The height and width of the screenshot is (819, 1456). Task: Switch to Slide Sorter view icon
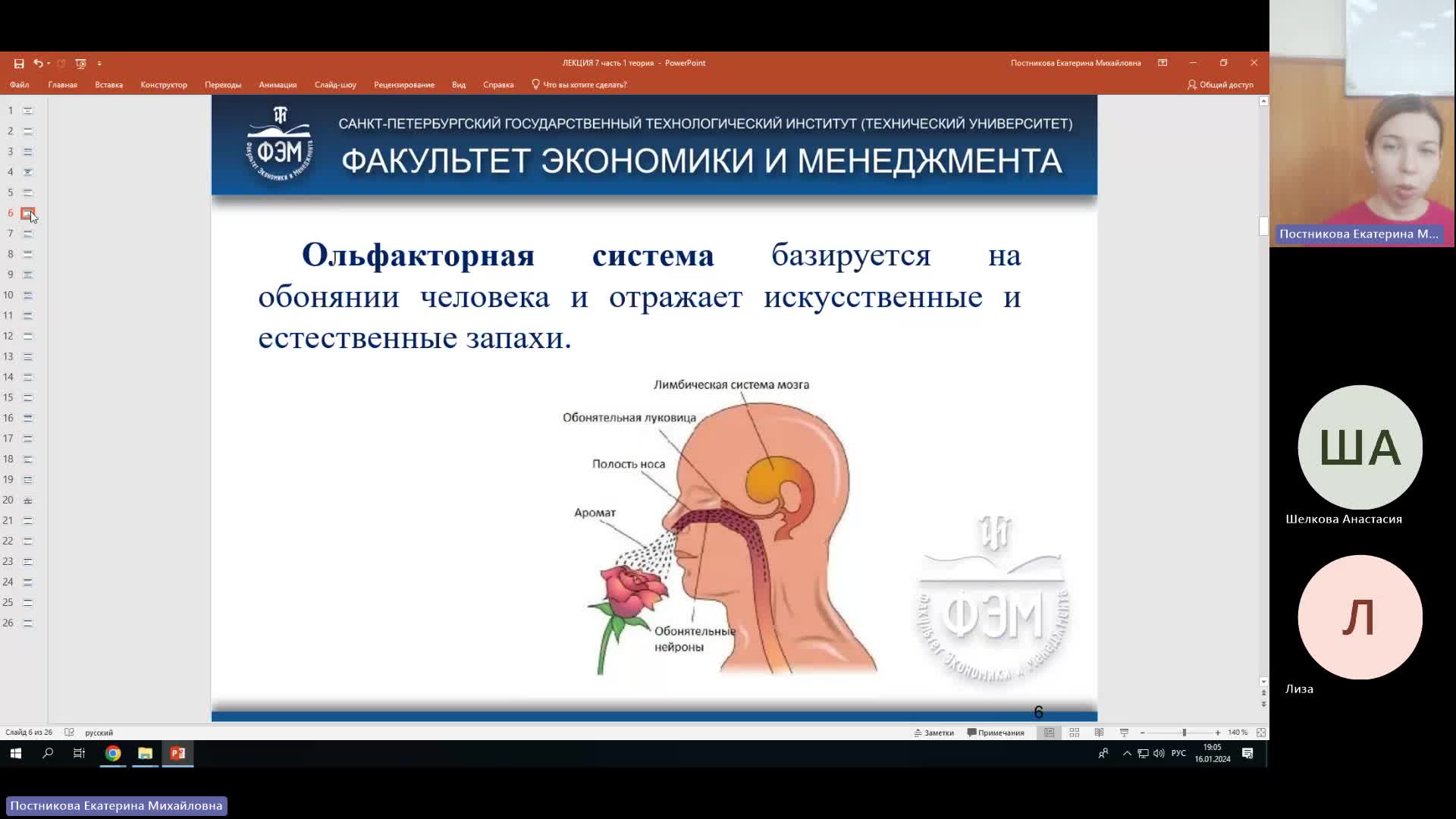pos(1075,733)
